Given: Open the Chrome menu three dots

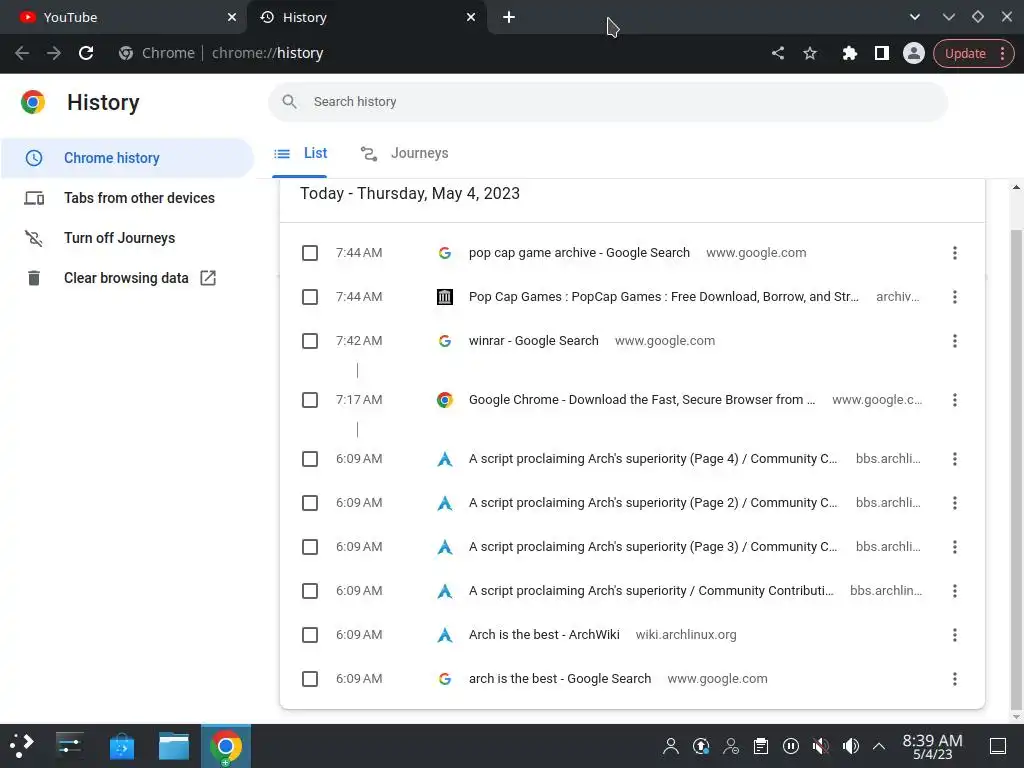Looking at the screenshot, I should [1002, 54].
